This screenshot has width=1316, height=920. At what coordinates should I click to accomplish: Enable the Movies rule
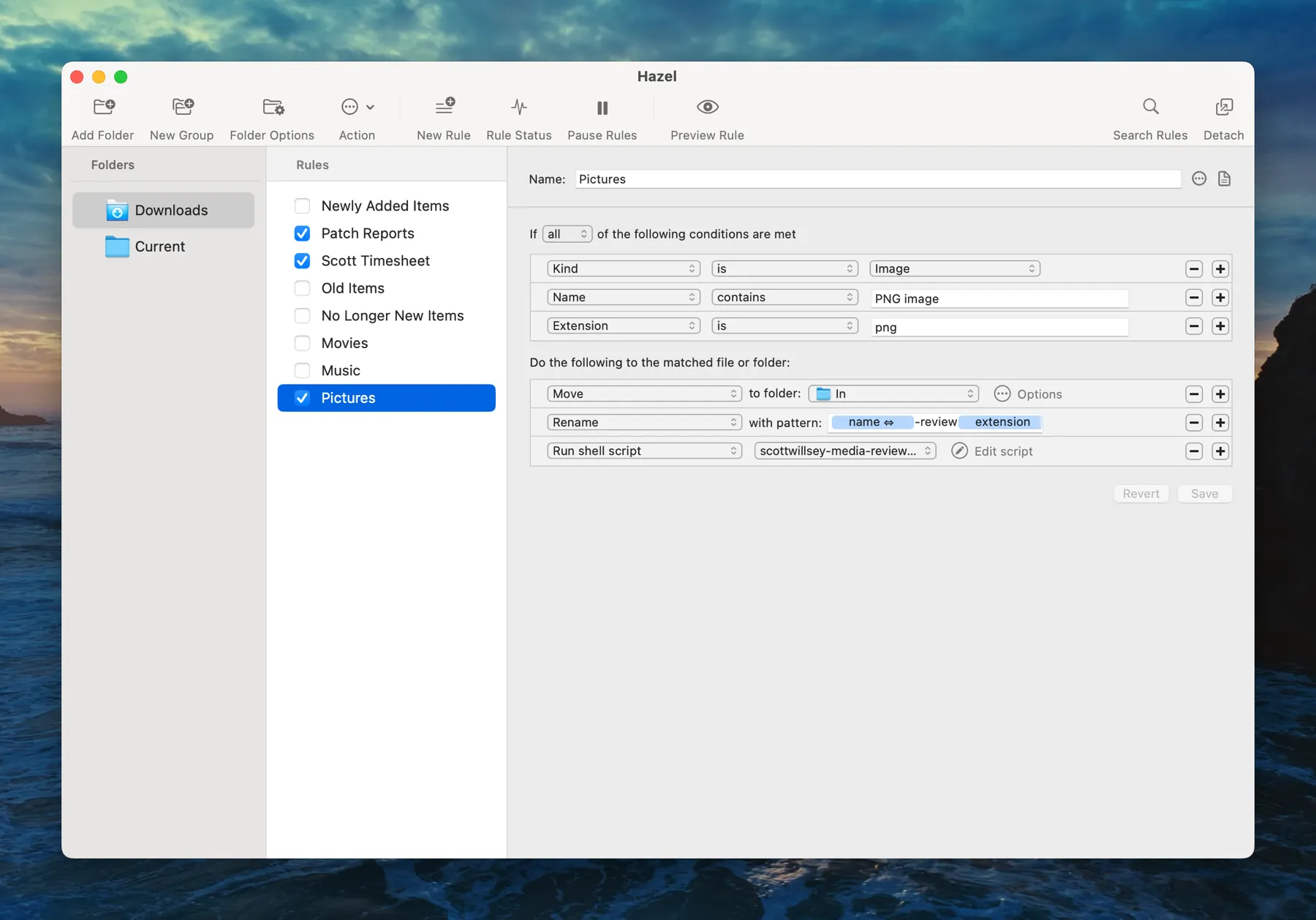pyautogui.click(x=302, y=343)
